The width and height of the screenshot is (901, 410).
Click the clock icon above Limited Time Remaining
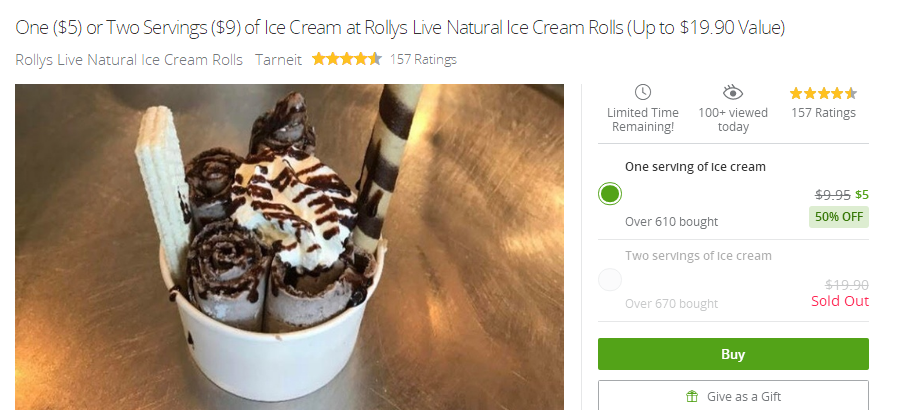tap(642, 92)
